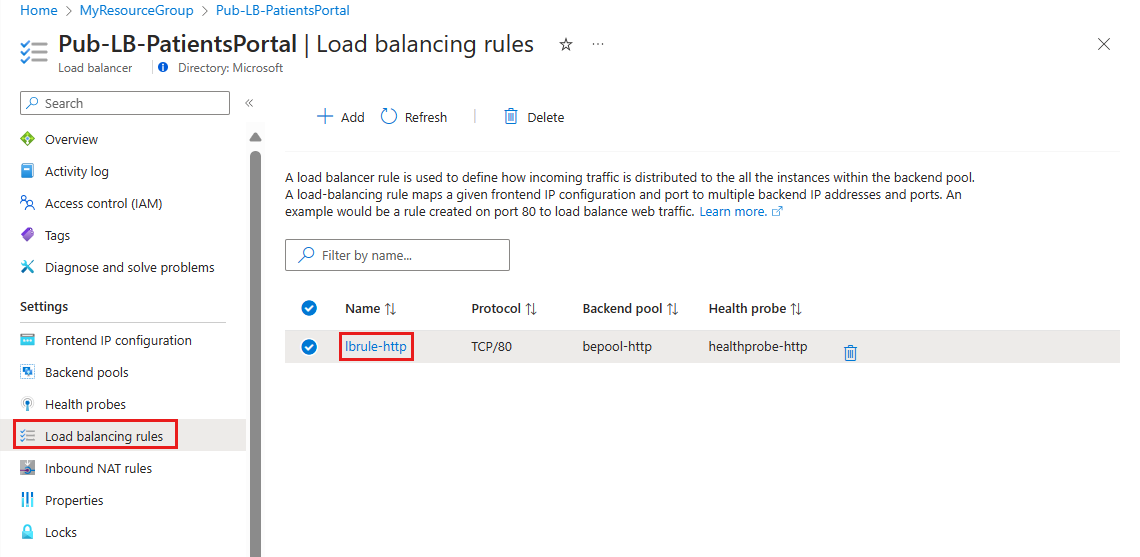1140x557 pixels.
Task: Click the Diagnose wrench icon
Action: tap(28, 267)
